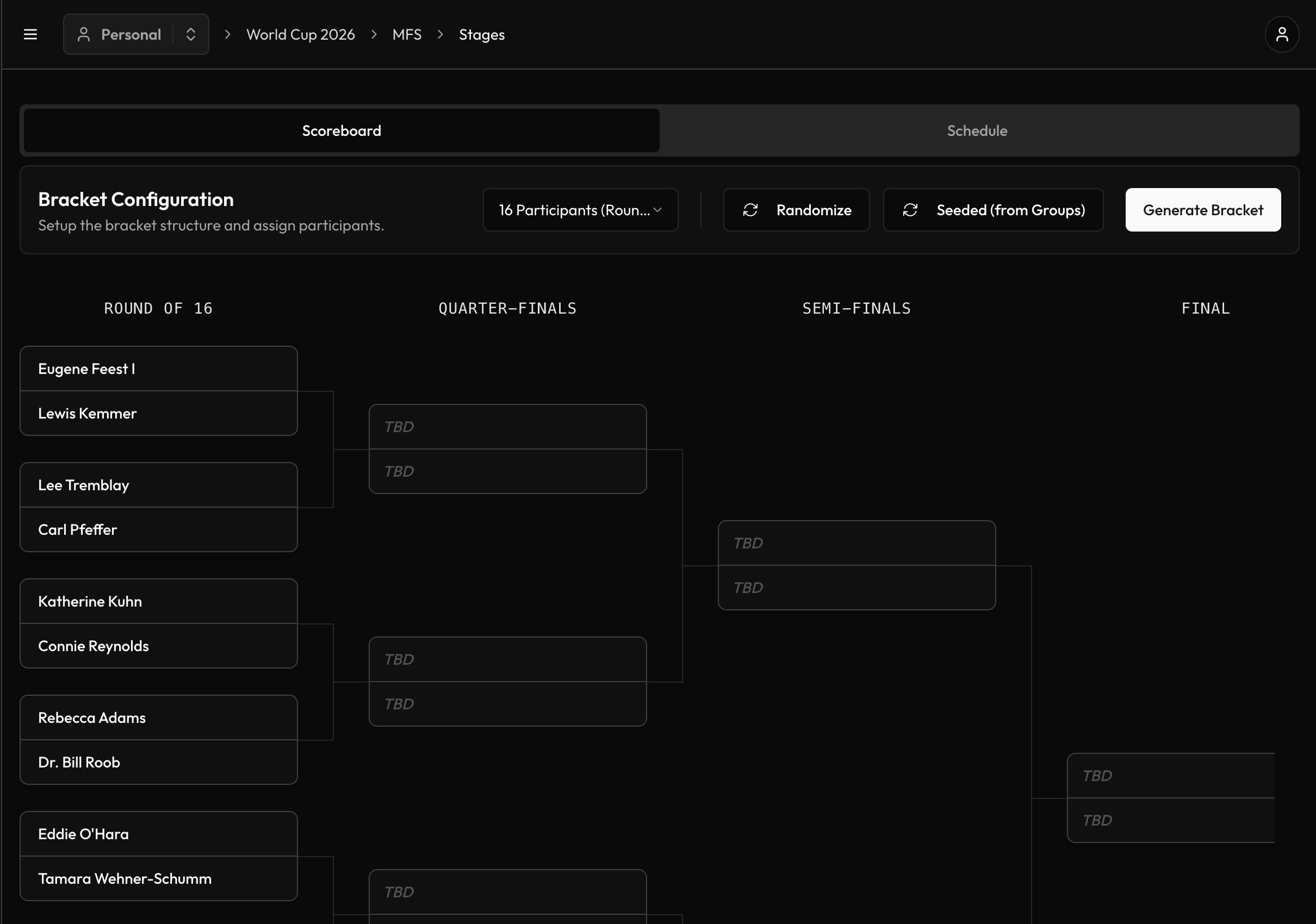Image resolution: width=1316 pixels, height=924 pixels.
Task: Select participant Eugene Feest I
Action: tap(159, 369)
